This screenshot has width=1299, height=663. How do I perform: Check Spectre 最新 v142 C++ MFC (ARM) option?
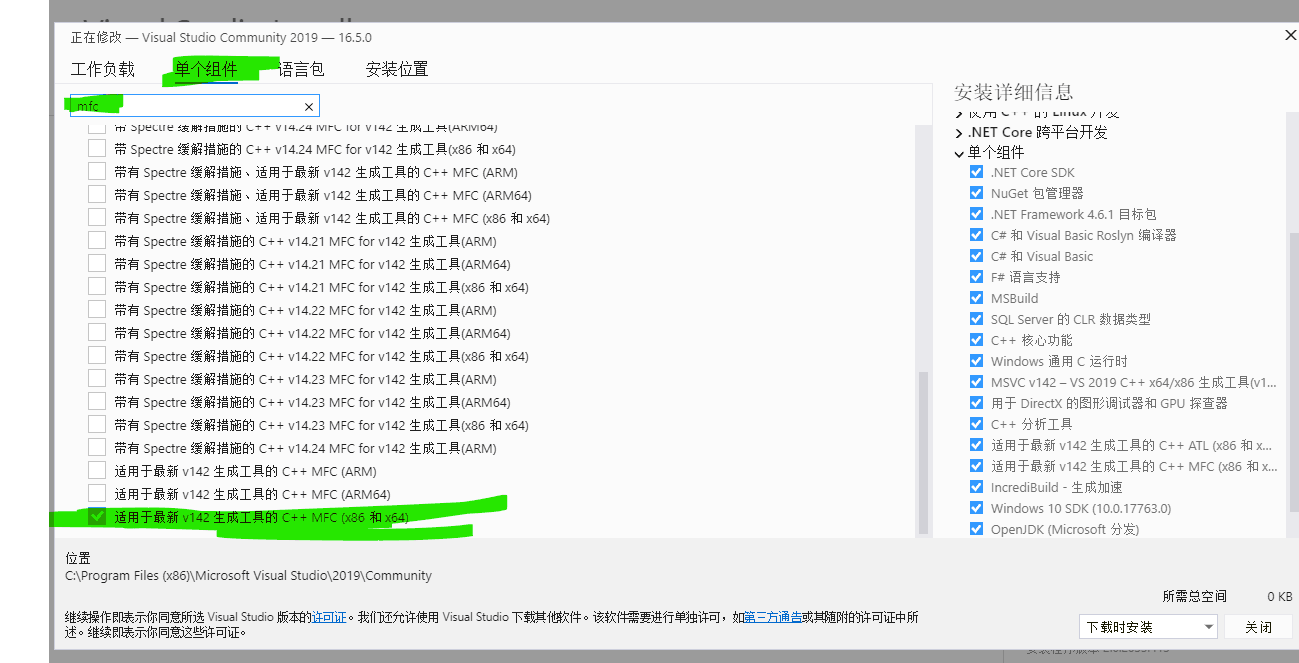pos(97,172)
